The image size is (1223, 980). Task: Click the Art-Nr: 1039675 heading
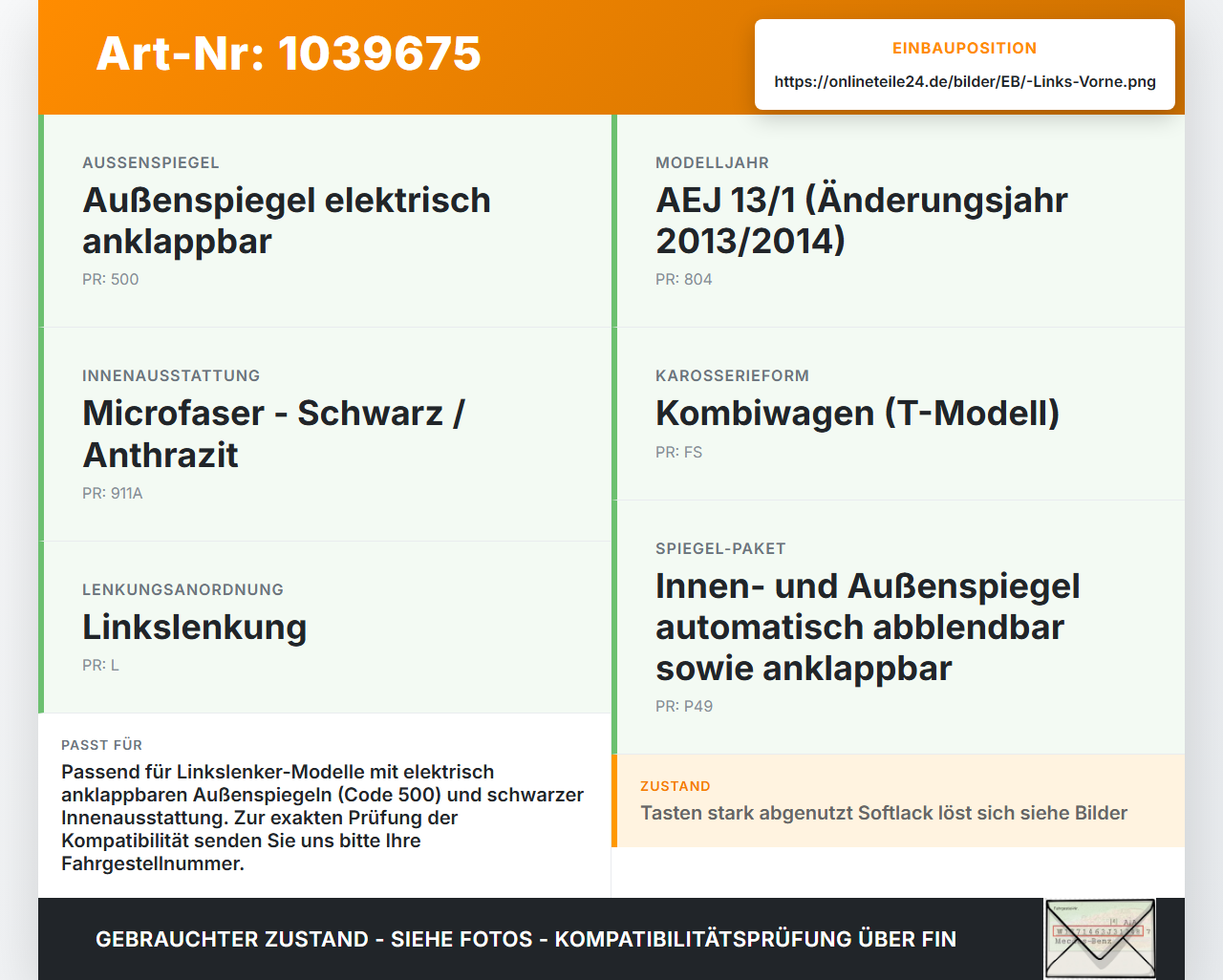(289, 53)
